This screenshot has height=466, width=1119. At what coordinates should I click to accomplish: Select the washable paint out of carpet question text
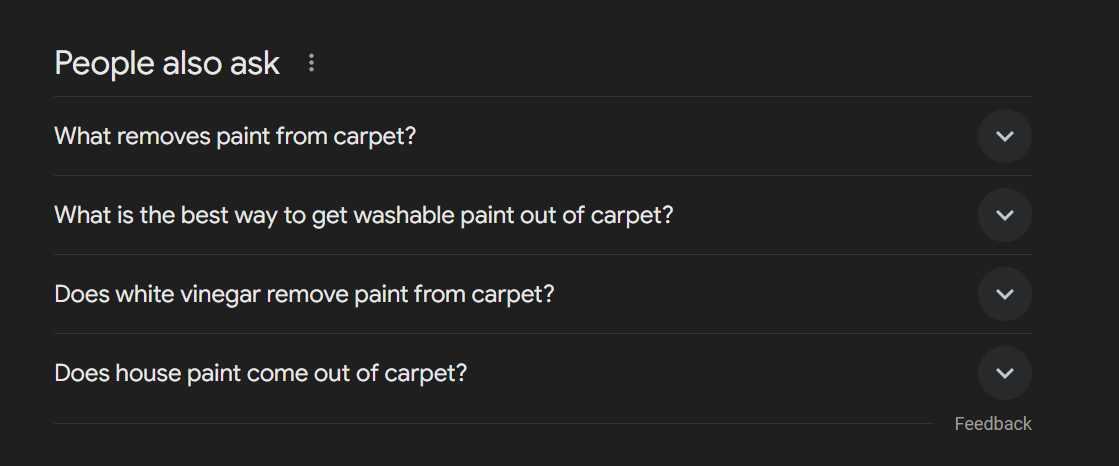click(x=364, y=215)
